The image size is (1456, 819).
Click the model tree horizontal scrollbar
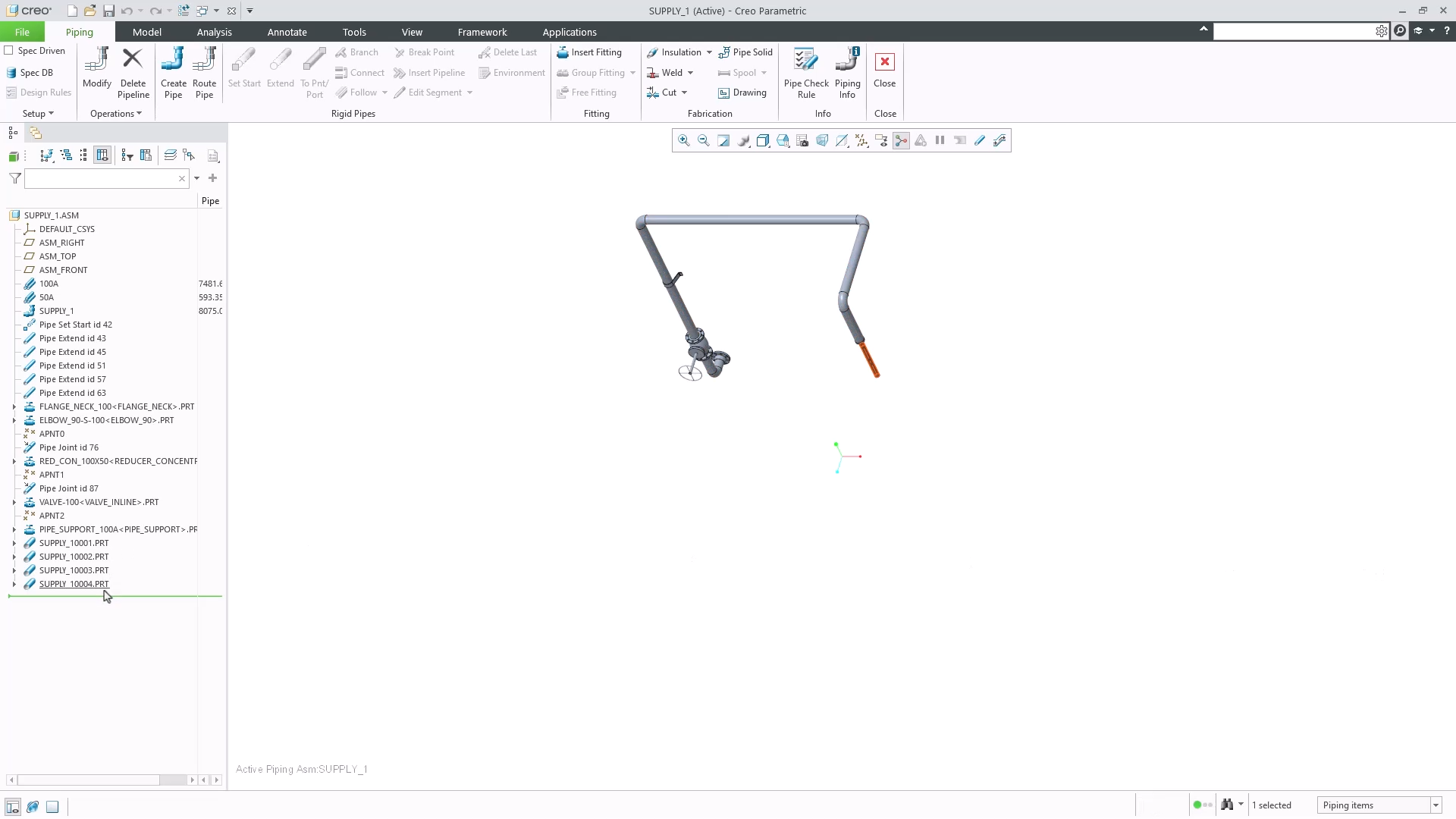tap(89, 780)
